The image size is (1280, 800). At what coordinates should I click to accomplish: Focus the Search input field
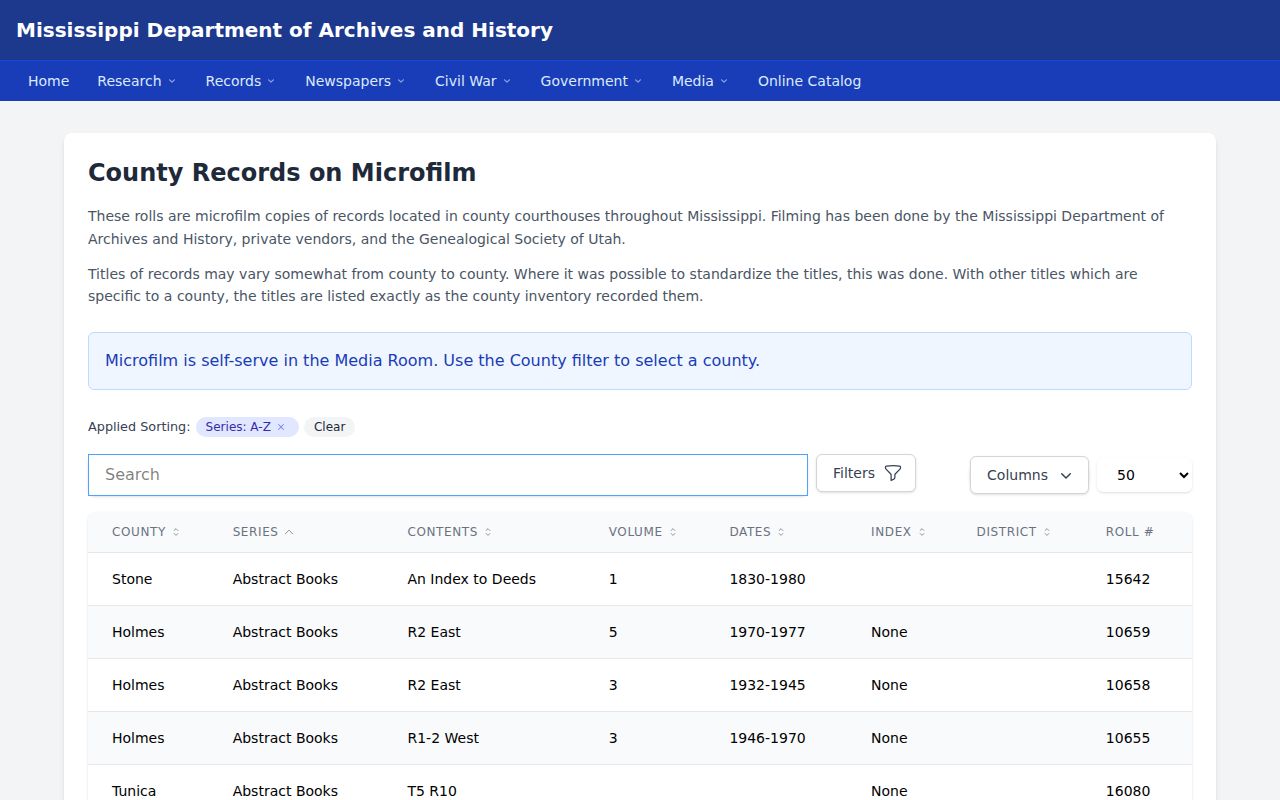[448, 475]
